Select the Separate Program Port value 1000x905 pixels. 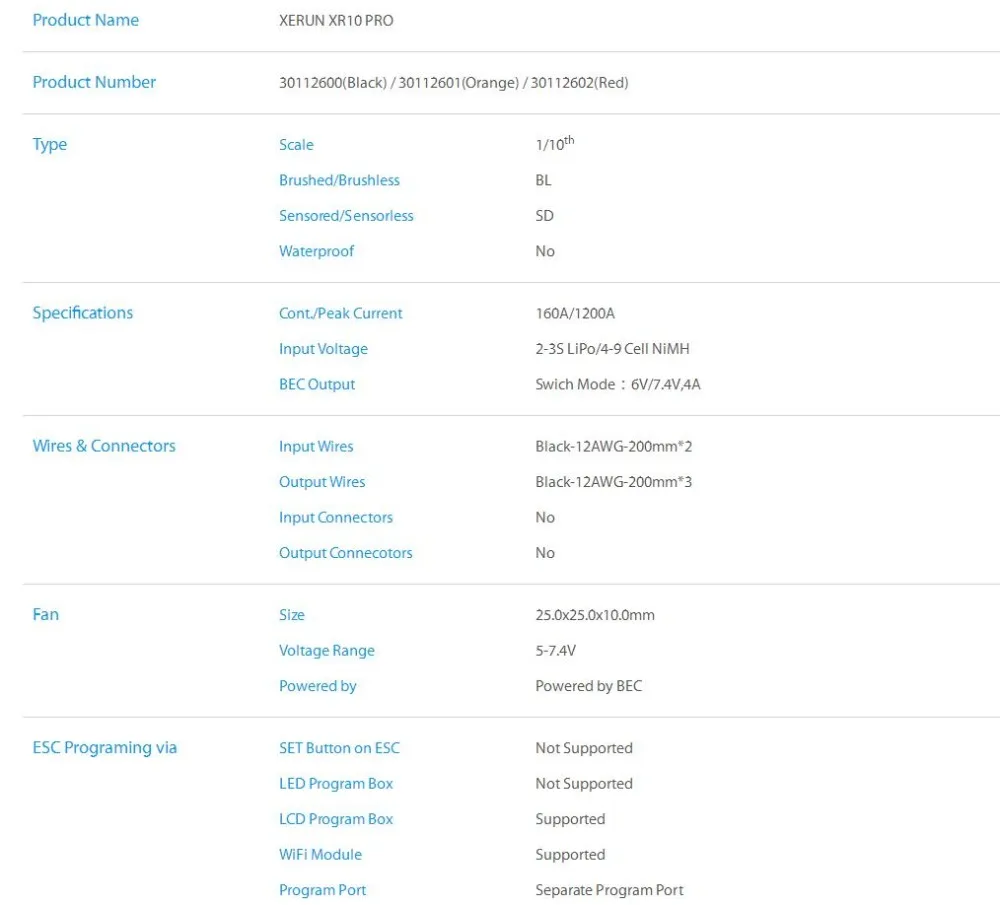click(x=609, y=890)
